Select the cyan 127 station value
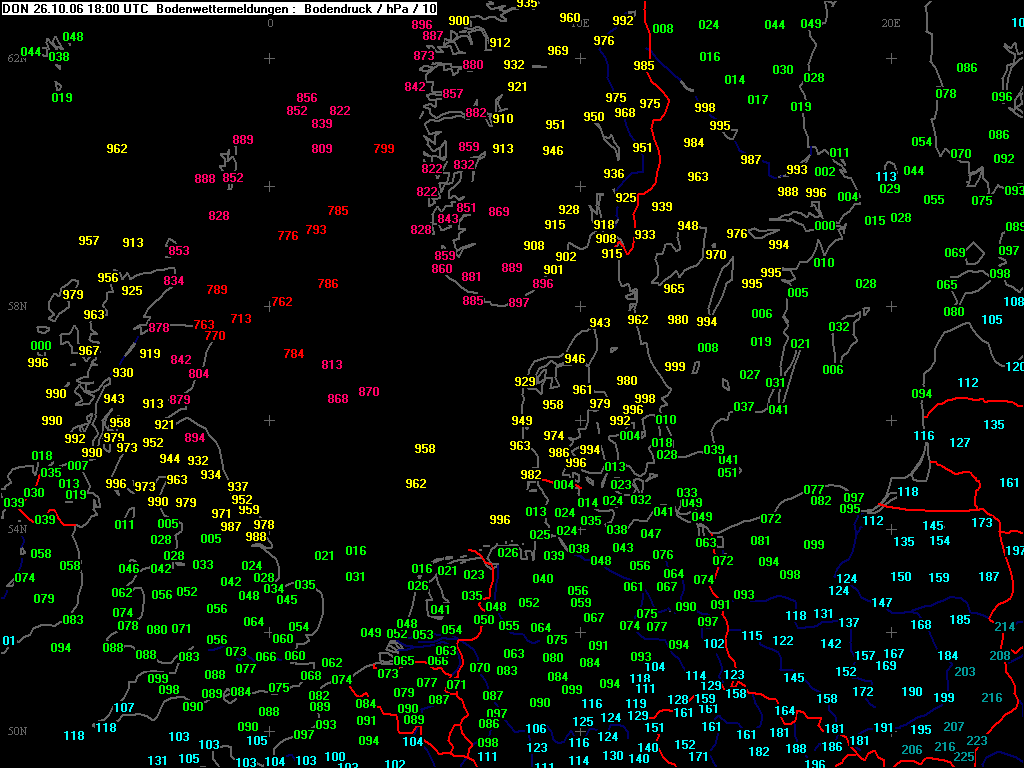The width and height of the screenshot is (1024, 768). point(960,442)
